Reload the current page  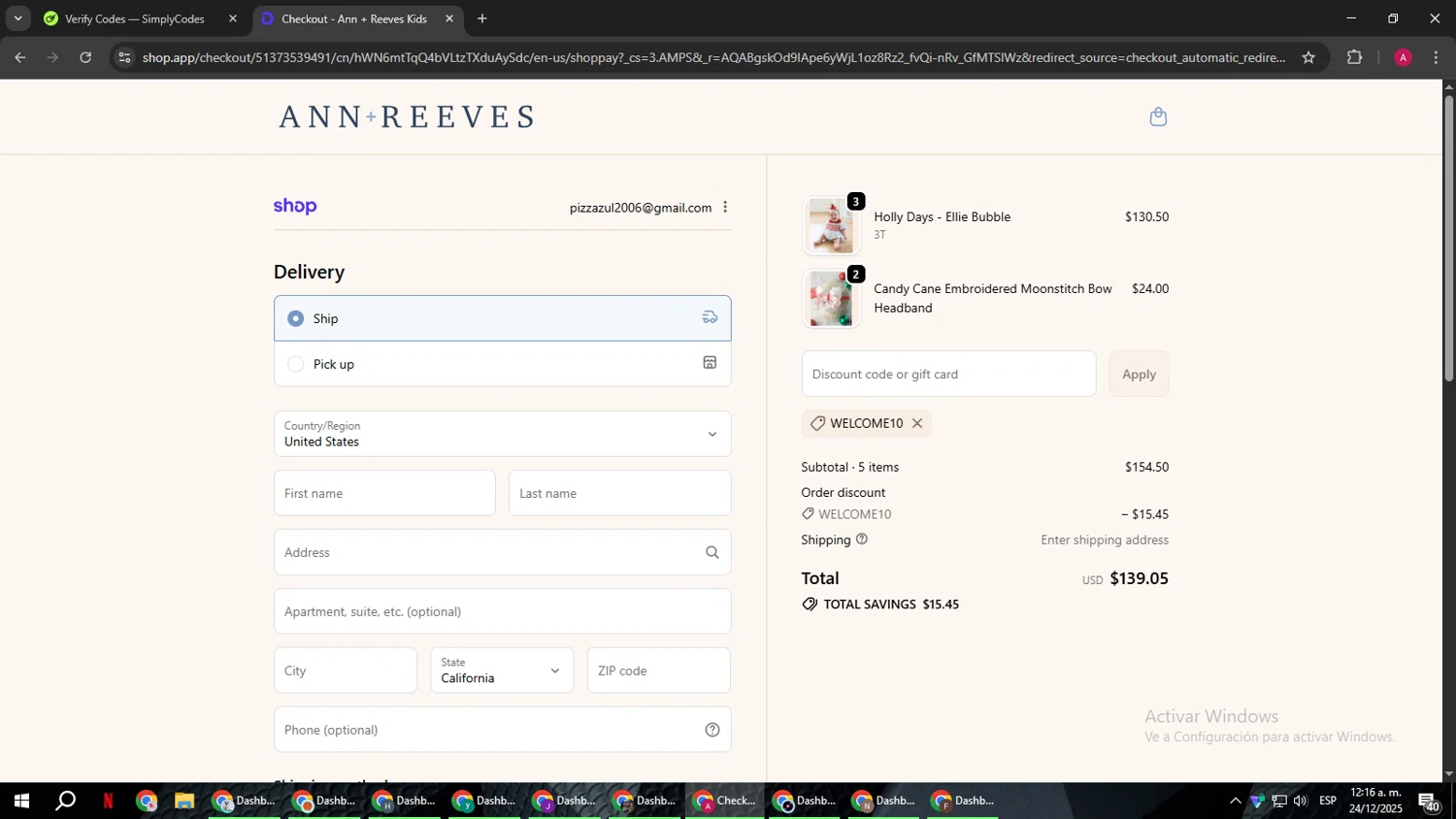pyautogui.click(x=85, y=57)
